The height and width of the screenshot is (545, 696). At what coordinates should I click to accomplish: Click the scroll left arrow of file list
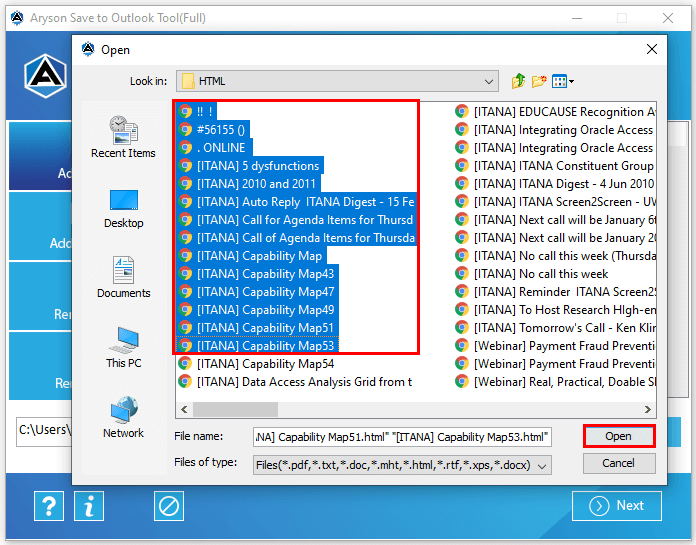tap(184, 409)
